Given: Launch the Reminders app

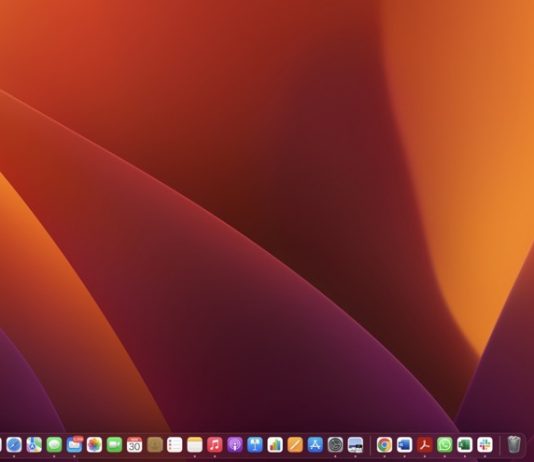Looking at the screenshot, I should click(x=175, y=445).
